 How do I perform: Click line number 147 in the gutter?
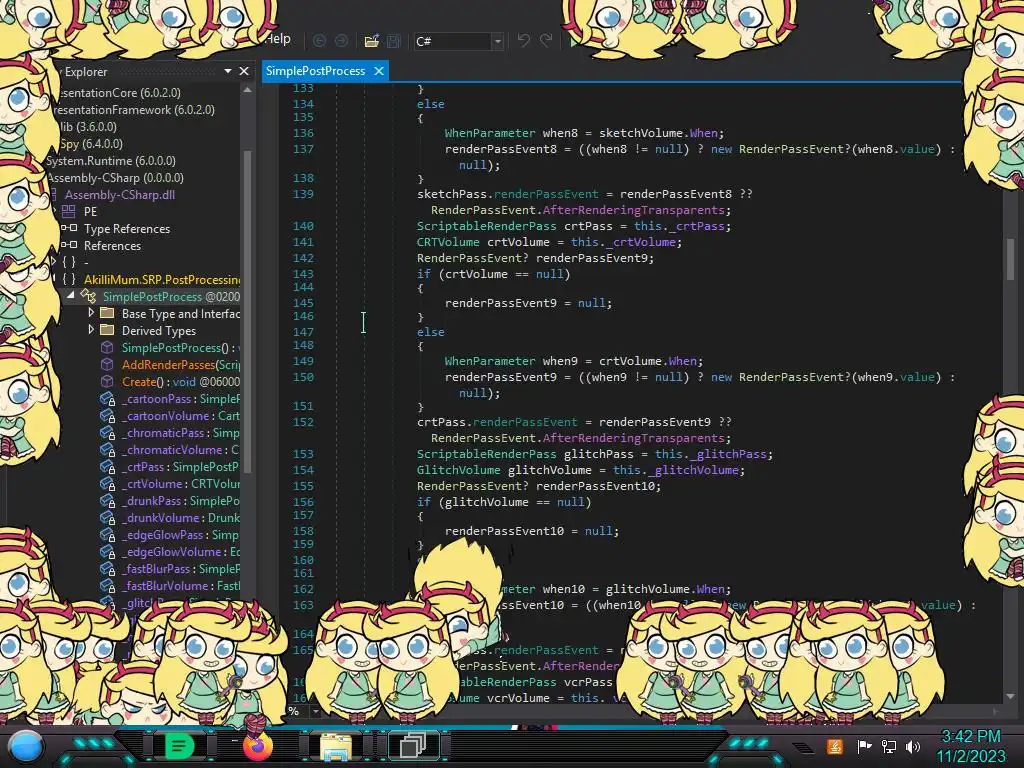[303, 332]
